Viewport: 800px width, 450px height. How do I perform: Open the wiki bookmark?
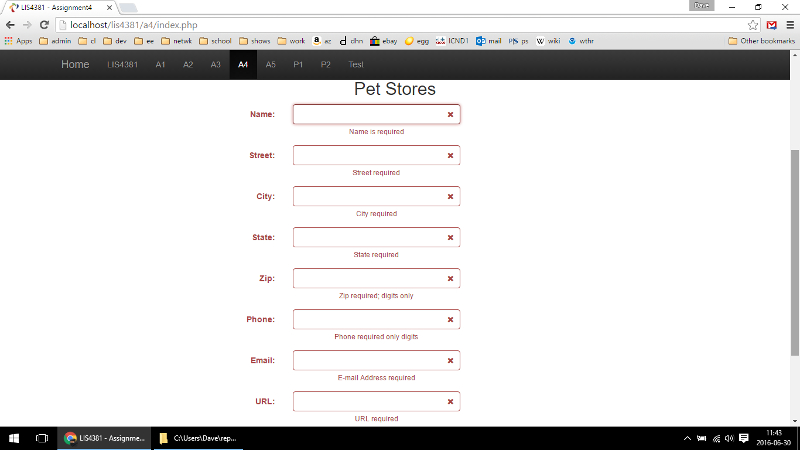point(548,41)
